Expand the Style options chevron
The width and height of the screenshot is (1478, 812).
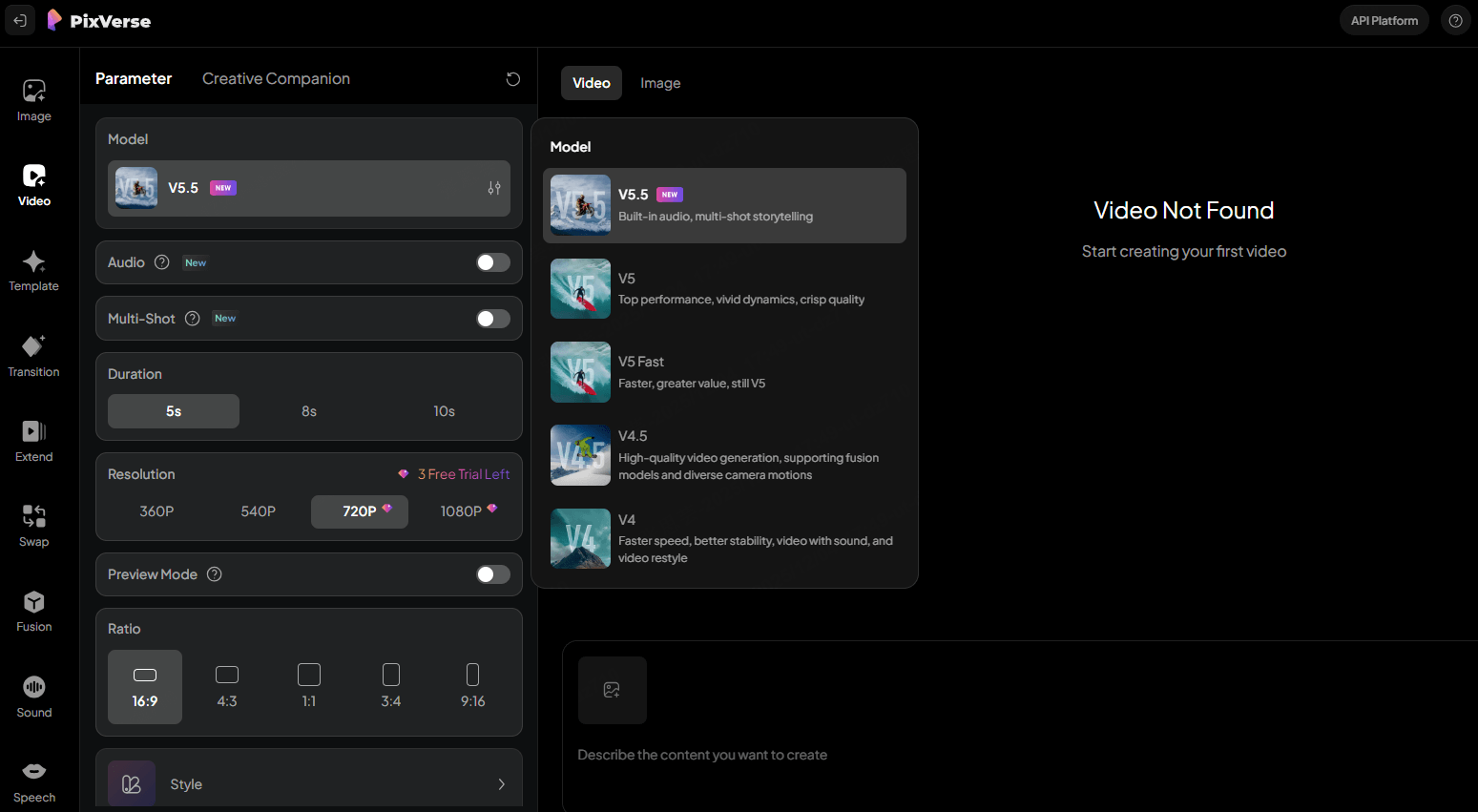[x=501, y=784]
